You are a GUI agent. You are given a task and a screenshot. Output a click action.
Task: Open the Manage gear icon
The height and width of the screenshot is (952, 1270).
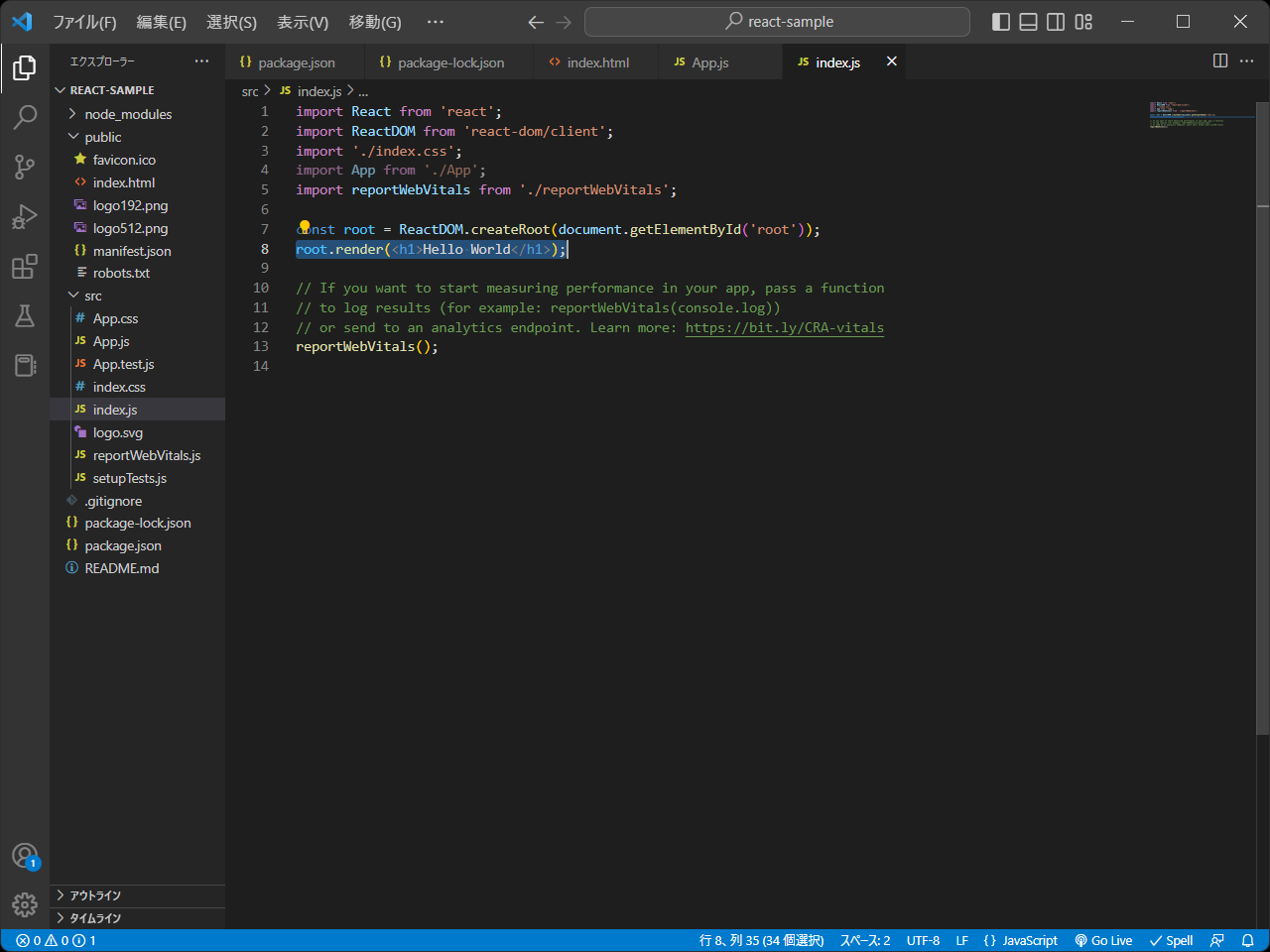click(x=25, y=904)
